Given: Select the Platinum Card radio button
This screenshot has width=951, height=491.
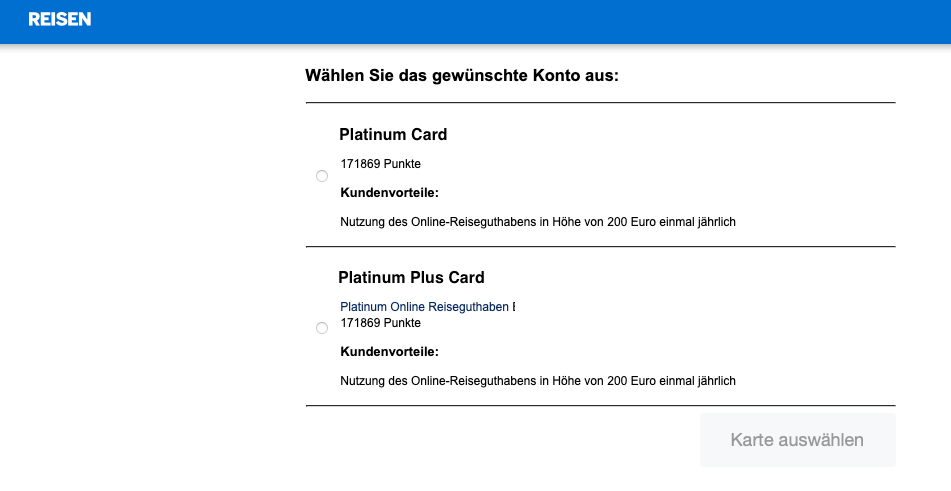Looking at the screenshot, I should pyautogui.click(x=322, y=176).
